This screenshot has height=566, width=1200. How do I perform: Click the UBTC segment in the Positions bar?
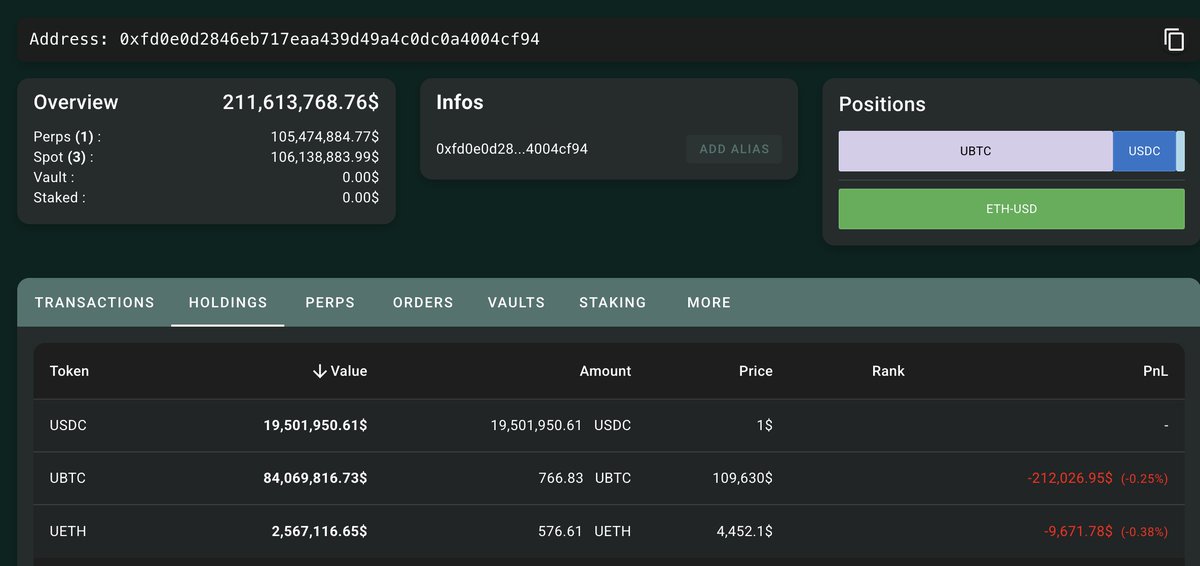tap(975, 151)
